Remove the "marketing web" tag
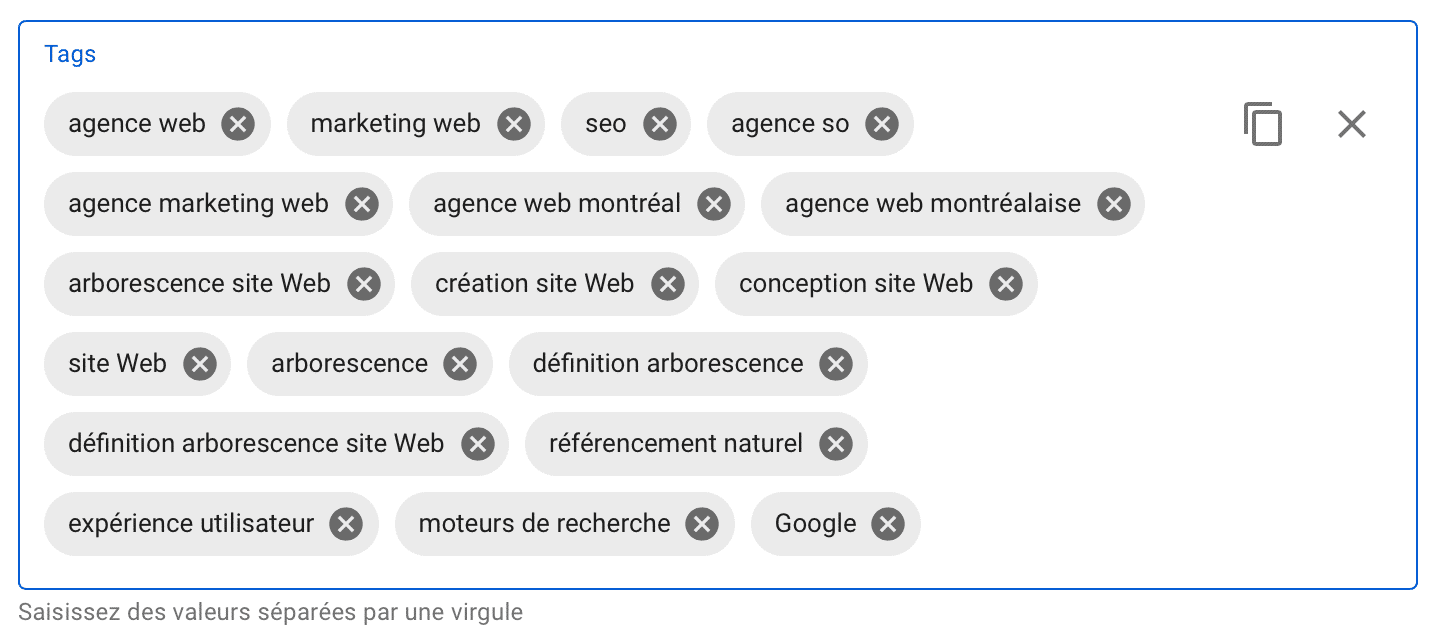 [513, 124]
